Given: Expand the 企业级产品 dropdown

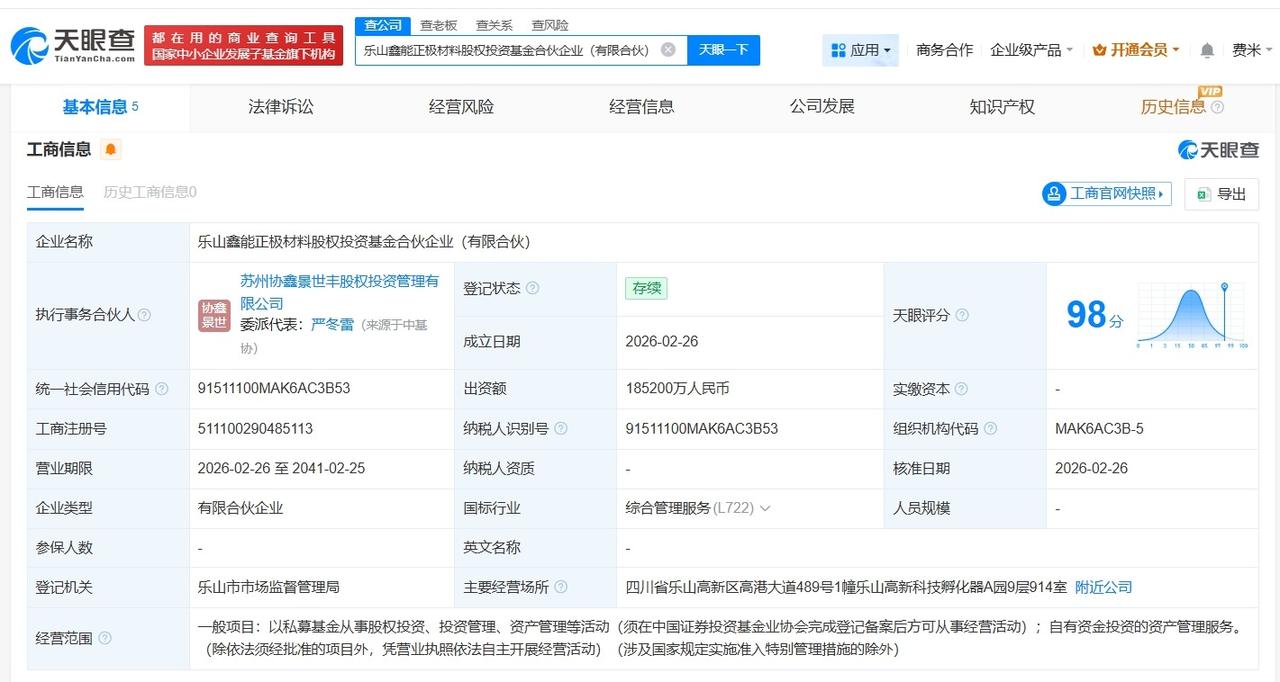Looking at the screenshot, I should (1031, 50).
